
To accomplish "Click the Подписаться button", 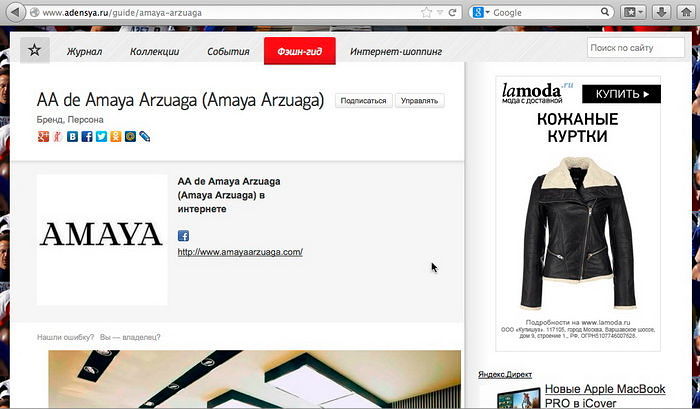I will click(x=363, y=100).
